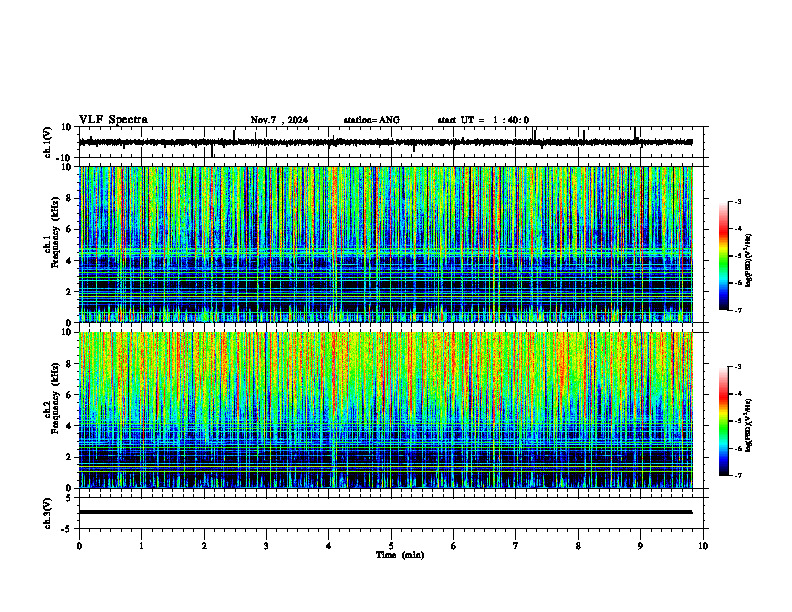Click the ch.1 spectrogram color scale bar
This screenshot has height=612, width=792.
723,256
